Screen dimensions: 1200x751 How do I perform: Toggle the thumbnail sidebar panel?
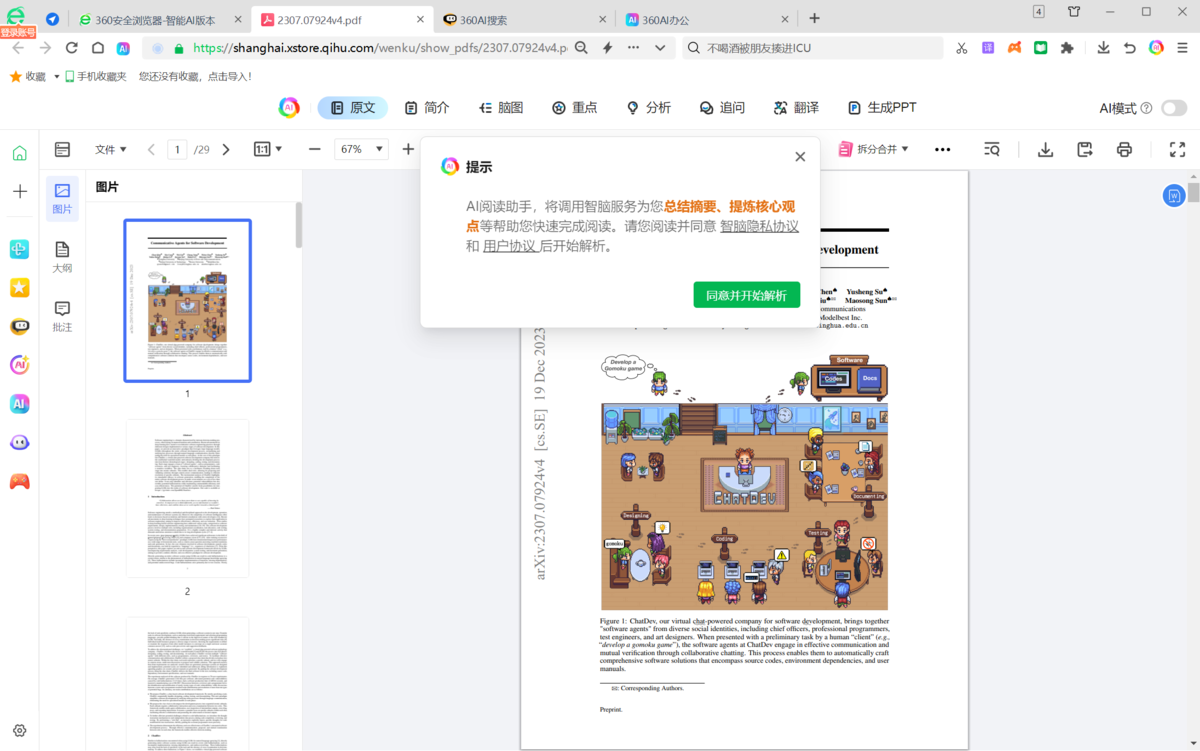pyautogui.click(x=62, y=148)
